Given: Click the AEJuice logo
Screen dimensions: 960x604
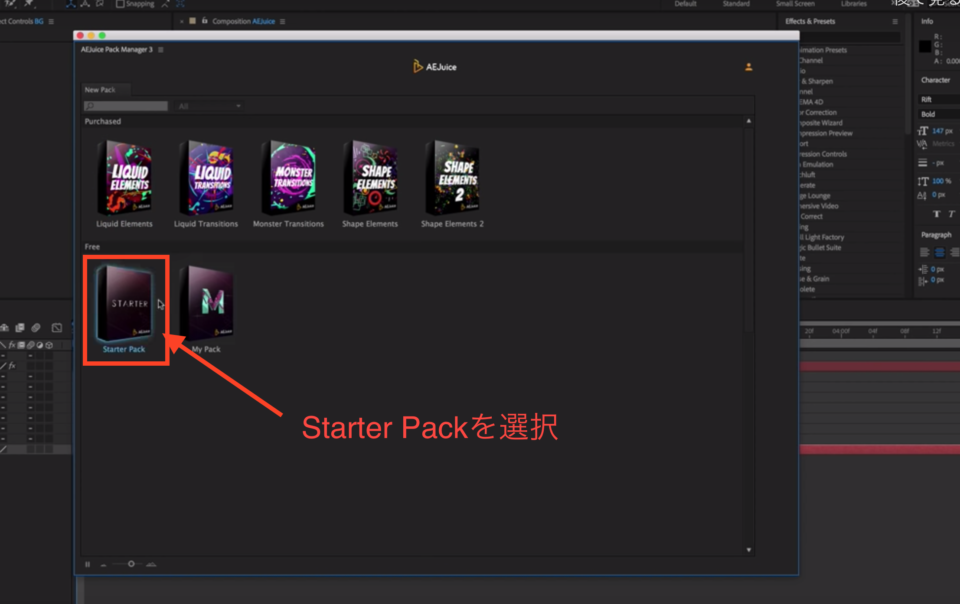Looking at the screenshot, I should (435, 67).
